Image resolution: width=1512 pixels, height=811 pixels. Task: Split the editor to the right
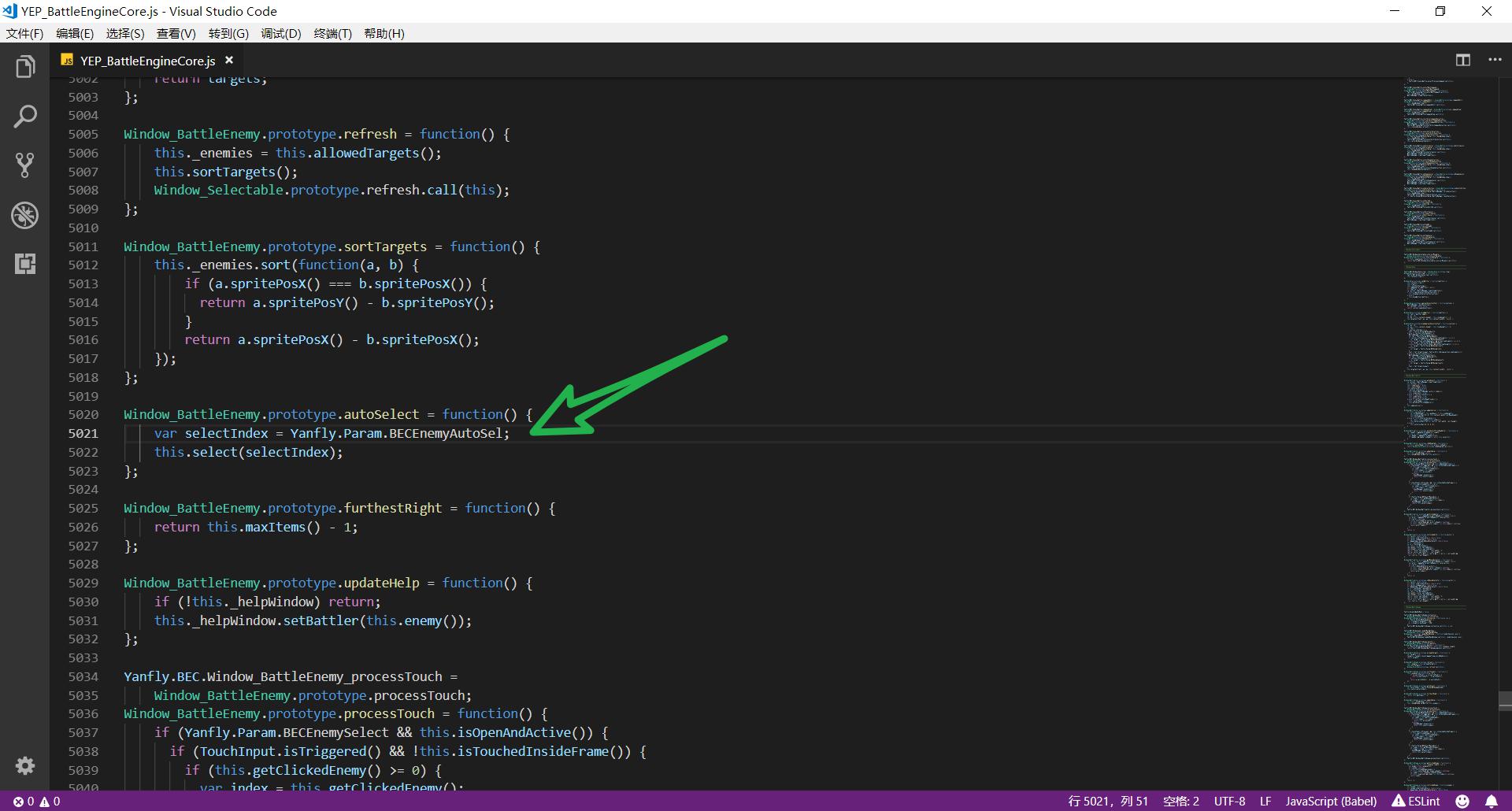pos(1463,60)
